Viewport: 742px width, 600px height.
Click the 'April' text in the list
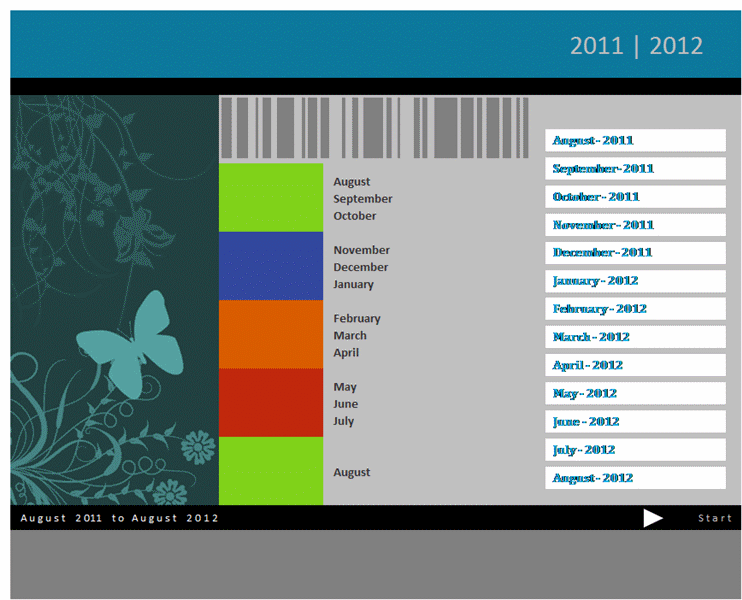click(x=346, y=353)
